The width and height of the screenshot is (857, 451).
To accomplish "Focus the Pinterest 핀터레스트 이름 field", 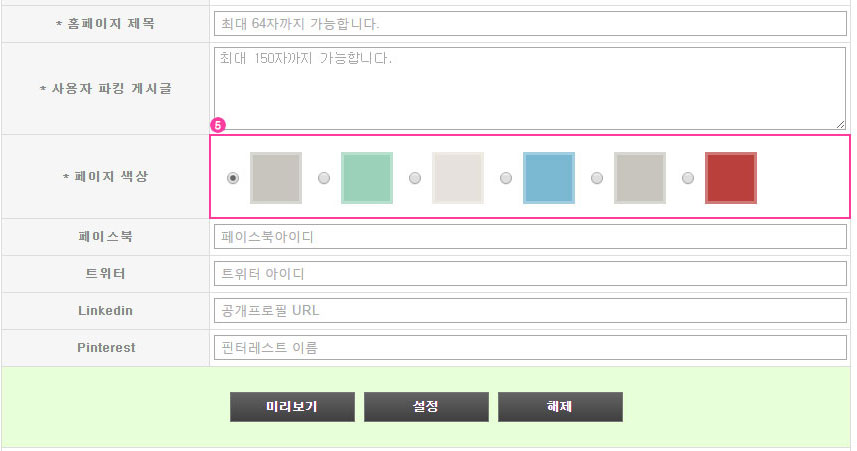I will click(x=530, y=348).
